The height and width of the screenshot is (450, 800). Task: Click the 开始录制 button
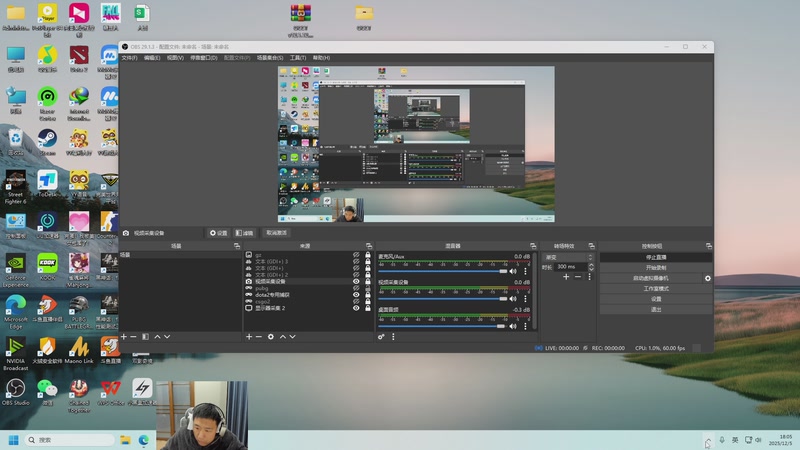tap(656, 268)
